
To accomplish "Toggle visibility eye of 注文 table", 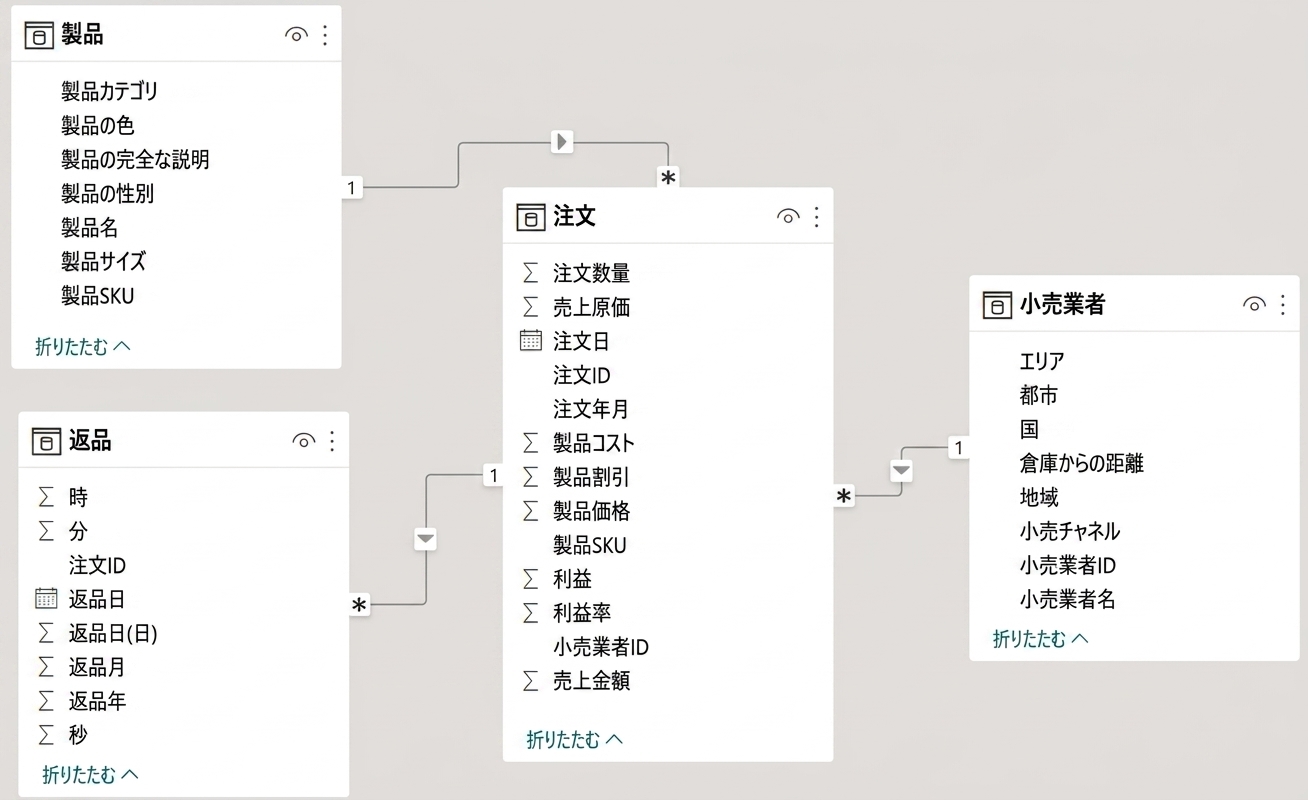I will coord(787,217).
